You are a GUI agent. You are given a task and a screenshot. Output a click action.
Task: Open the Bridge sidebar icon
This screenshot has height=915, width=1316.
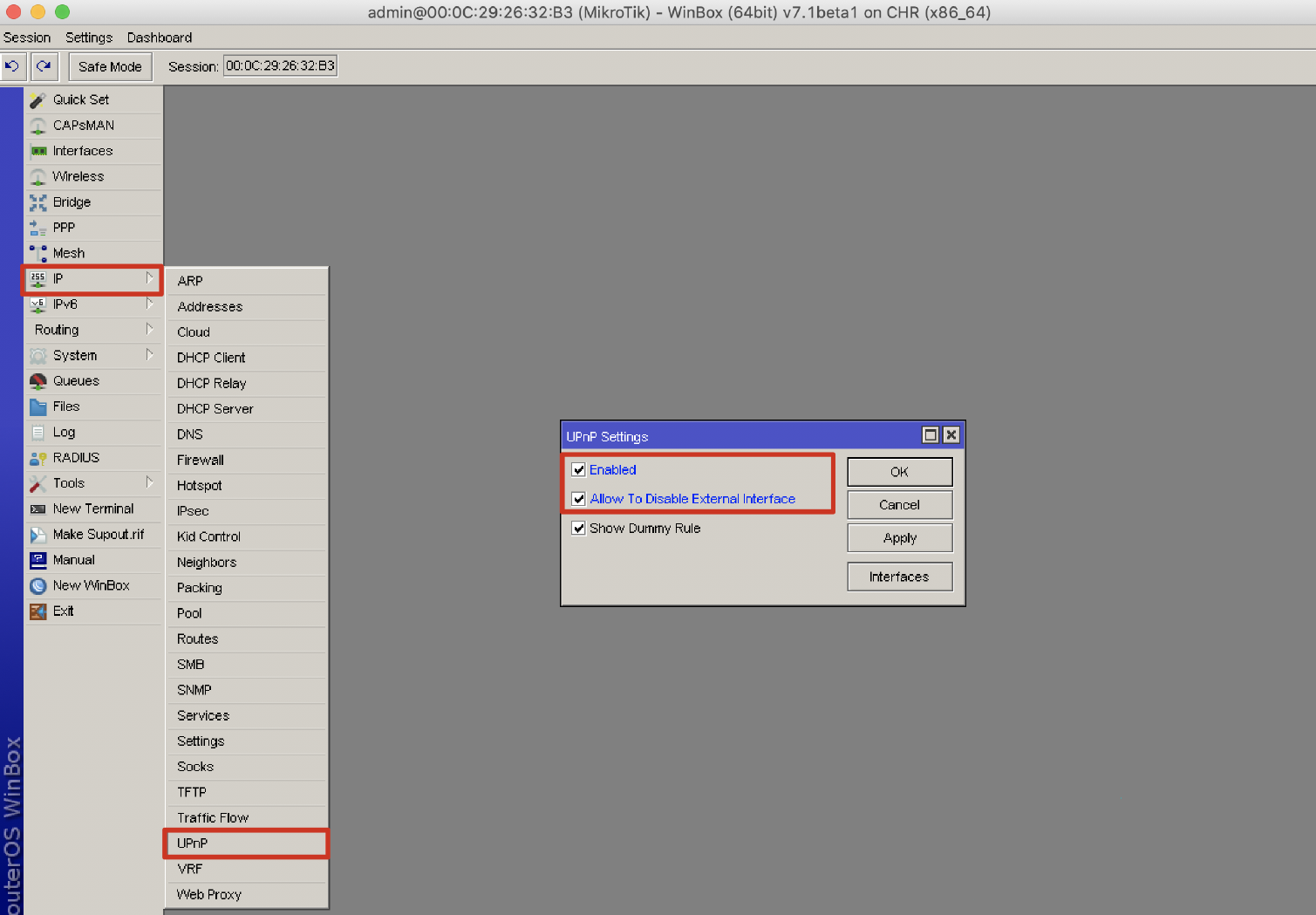coord(38,202)
